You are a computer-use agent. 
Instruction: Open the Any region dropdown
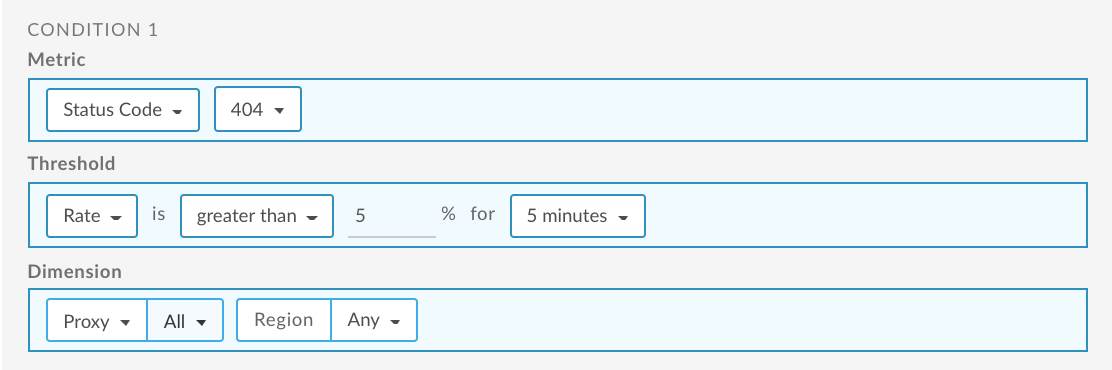point(374,320)
